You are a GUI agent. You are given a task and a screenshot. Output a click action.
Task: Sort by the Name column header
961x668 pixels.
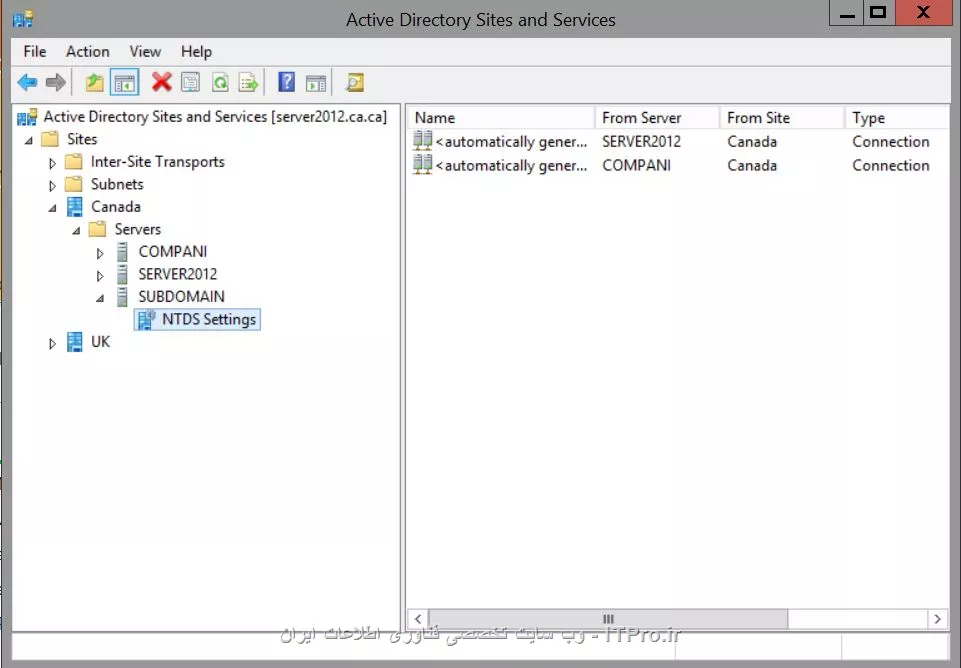click(x=501, y=118)
